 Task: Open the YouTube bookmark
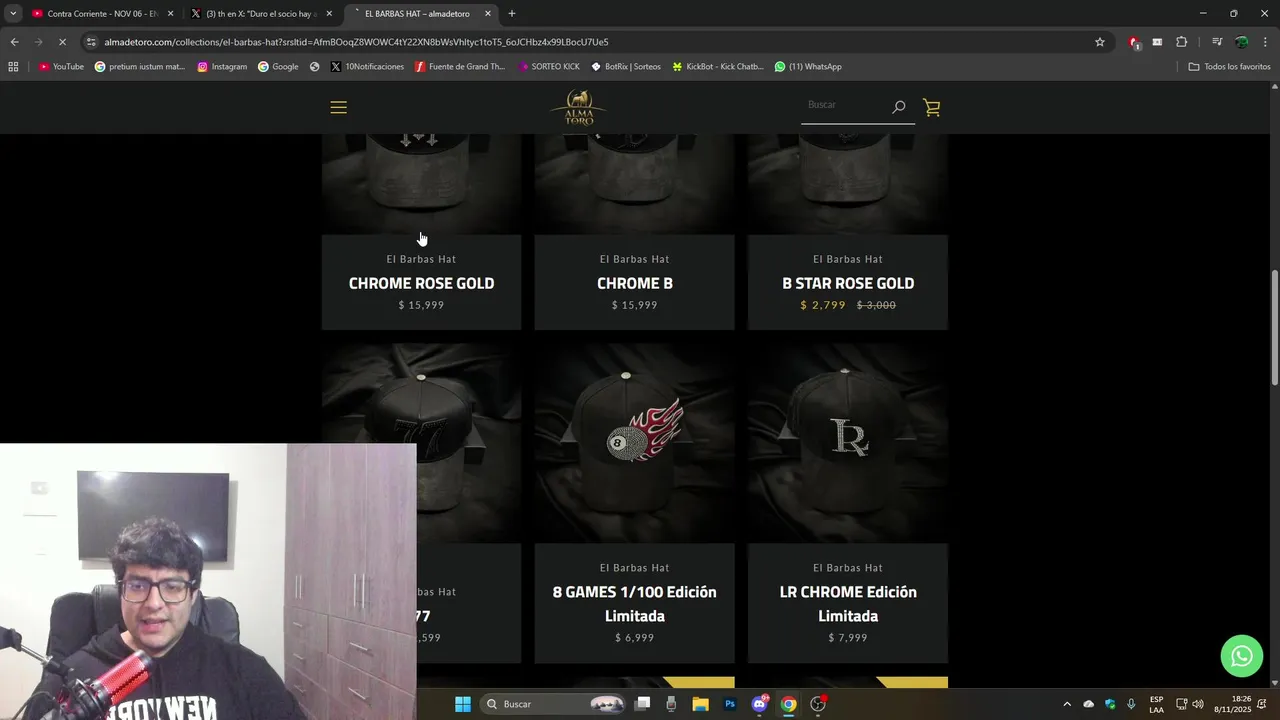tap(61, 67)
